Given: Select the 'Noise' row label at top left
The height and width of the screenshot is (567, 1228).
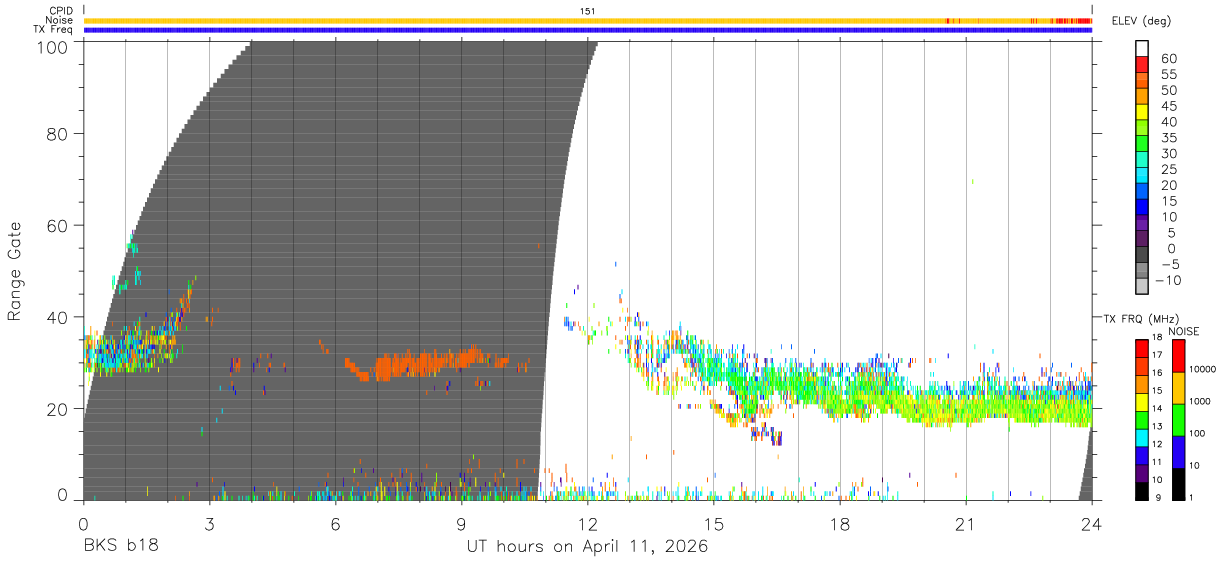Looking at the screenshot, I should pos(59,20).
